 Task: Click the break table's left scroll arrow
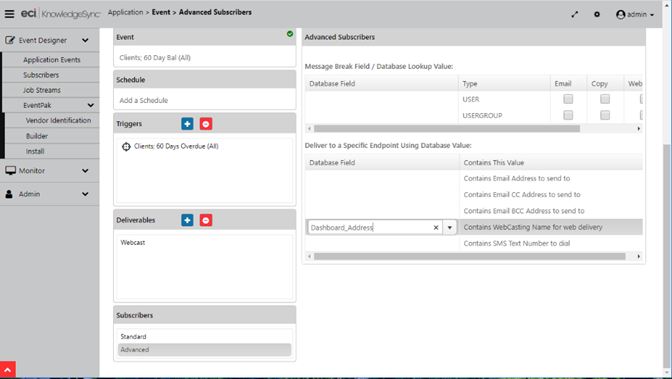(x=309, y=129)
